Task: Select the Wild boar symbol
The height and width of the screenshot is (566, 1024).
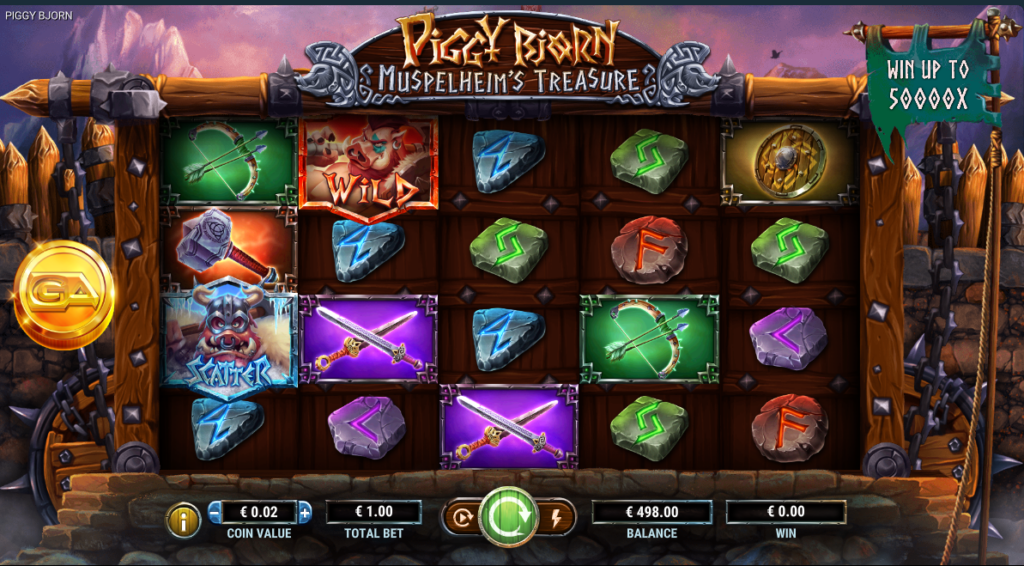Action: coord(369,168)
